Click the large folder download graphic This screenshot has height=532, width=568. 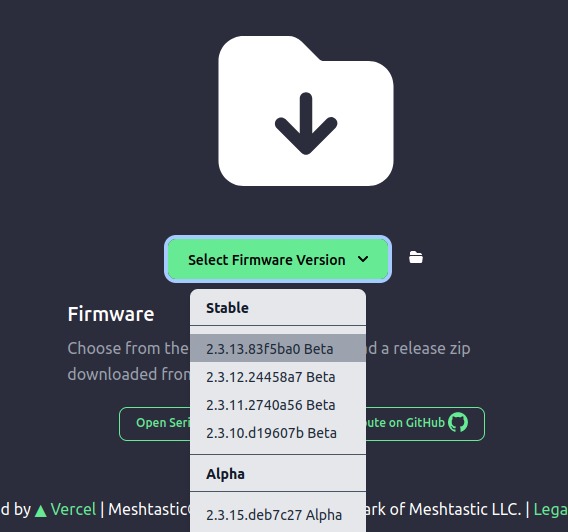pyautogui.click(x=306, y=110)
